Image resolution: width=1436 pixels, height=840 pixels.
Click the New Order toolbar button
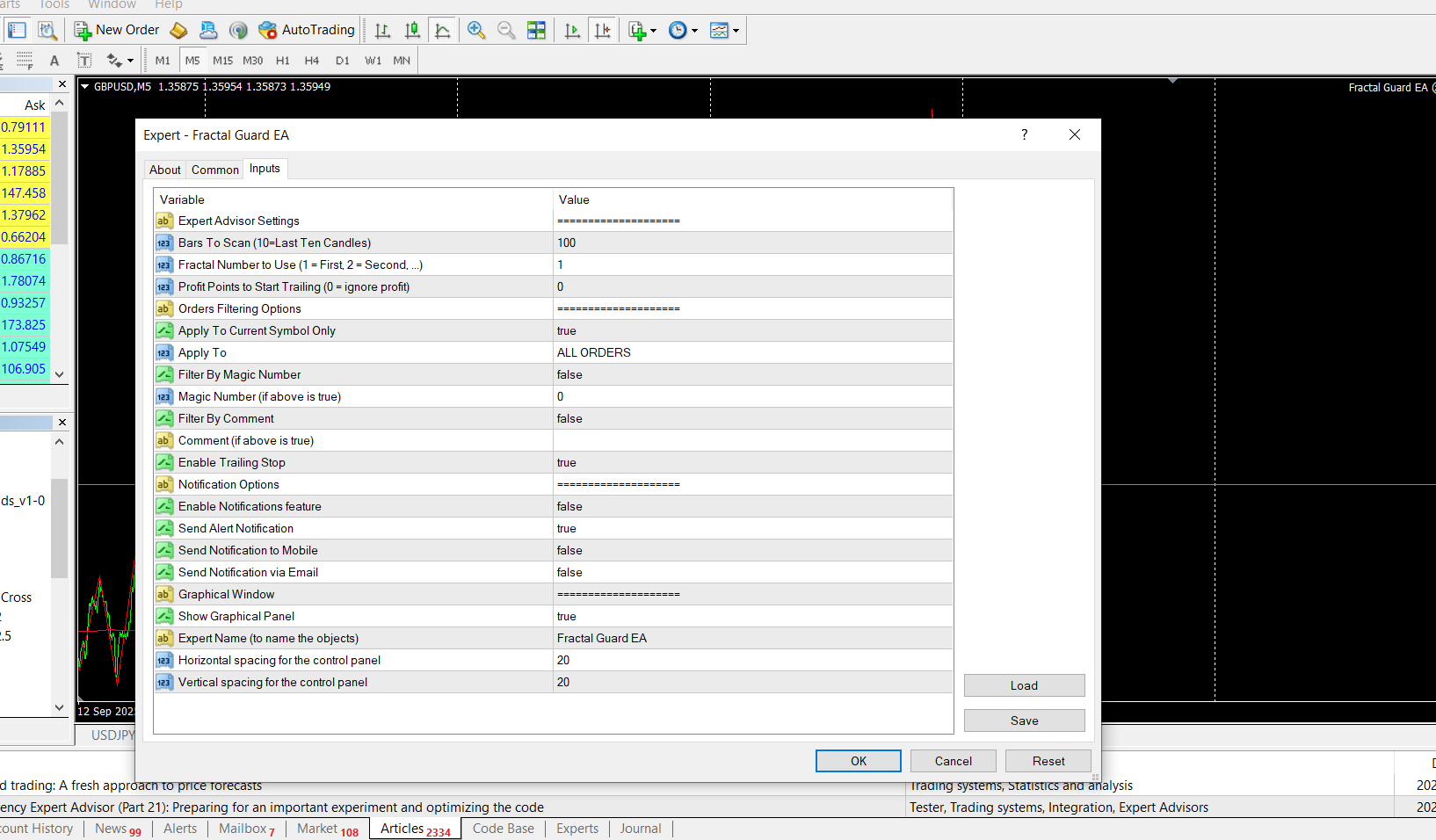tap(117, 30)
